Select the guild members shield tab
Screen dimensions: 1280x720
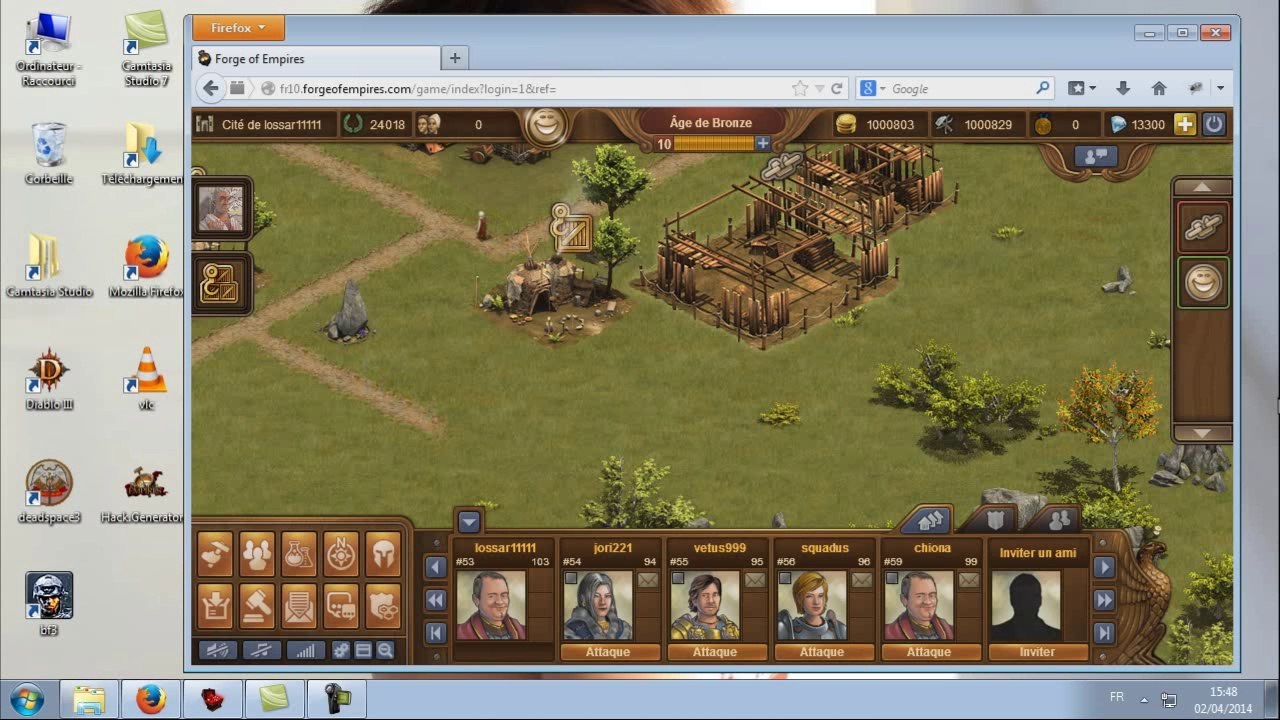pyautogui.click(x=996, y=520)
